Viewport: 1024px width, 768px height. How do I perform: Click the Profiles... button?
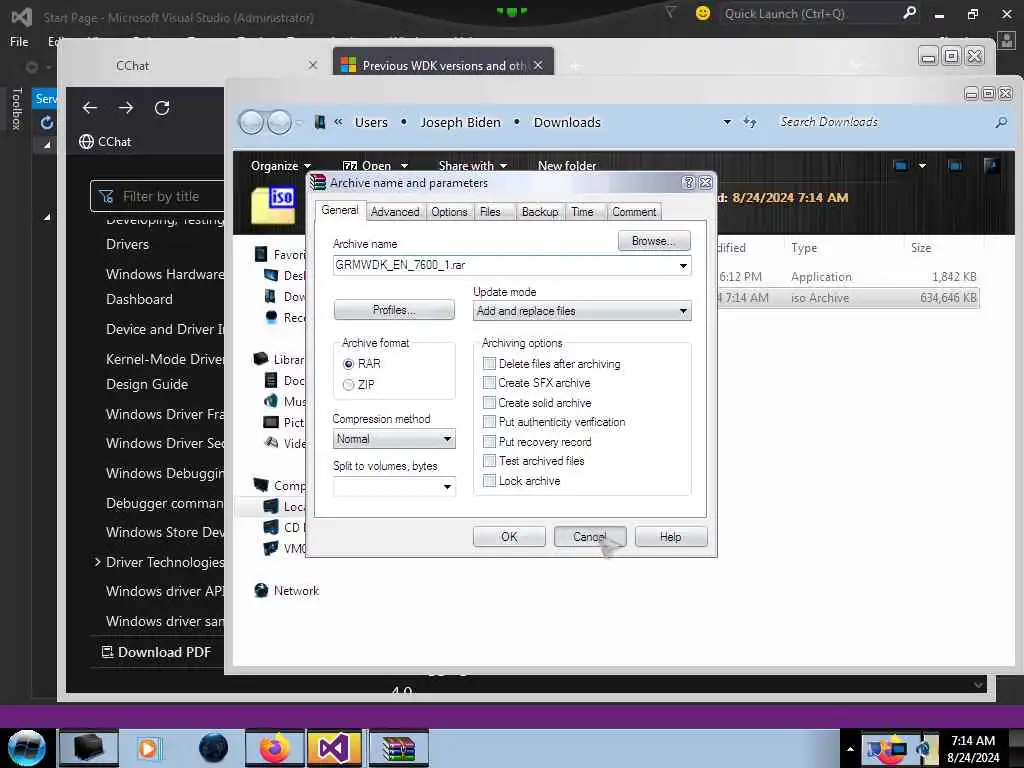pos(394,310)
